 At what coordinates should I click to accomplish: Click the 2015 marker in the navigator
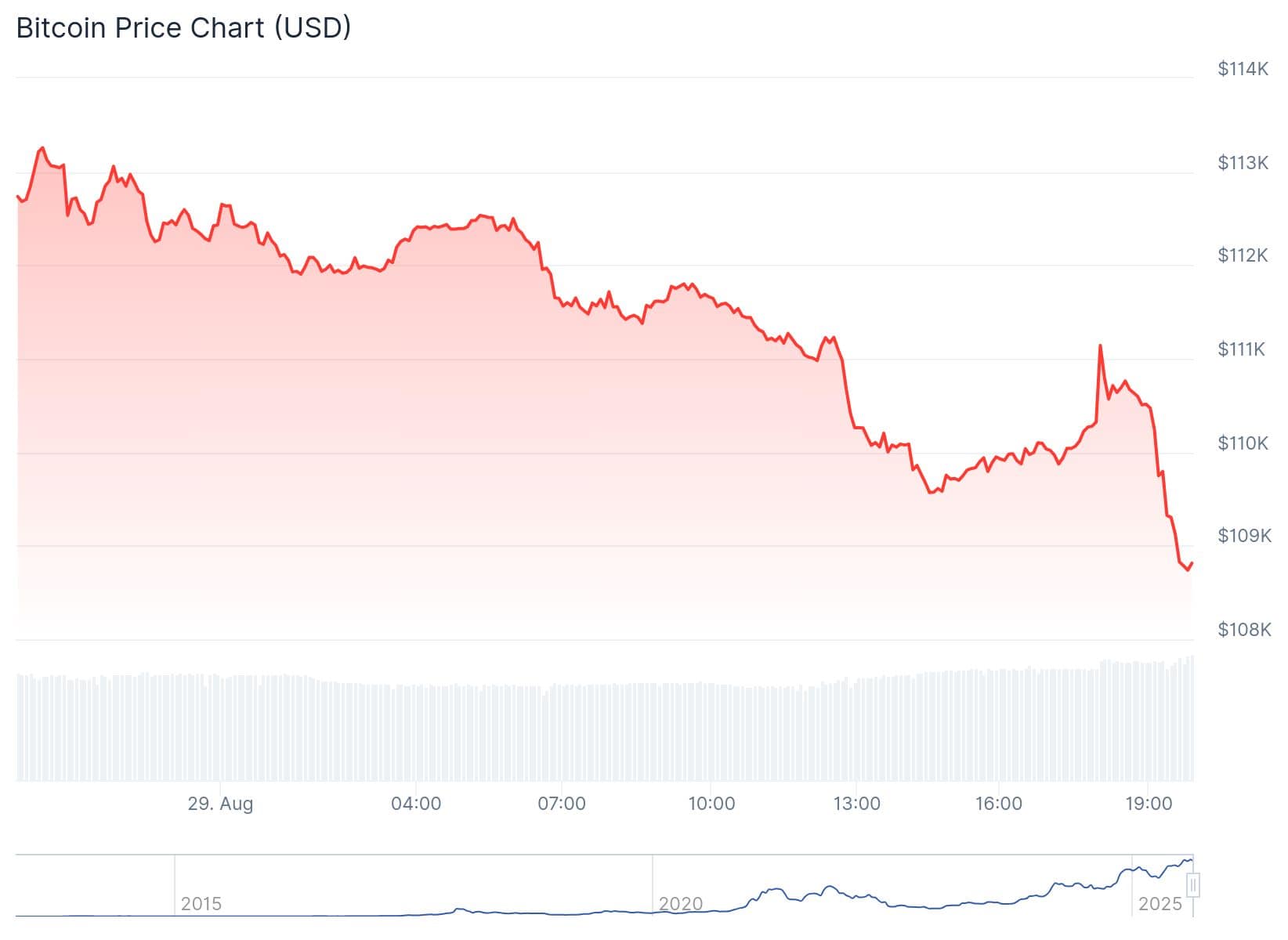click(x=201, y=904)
